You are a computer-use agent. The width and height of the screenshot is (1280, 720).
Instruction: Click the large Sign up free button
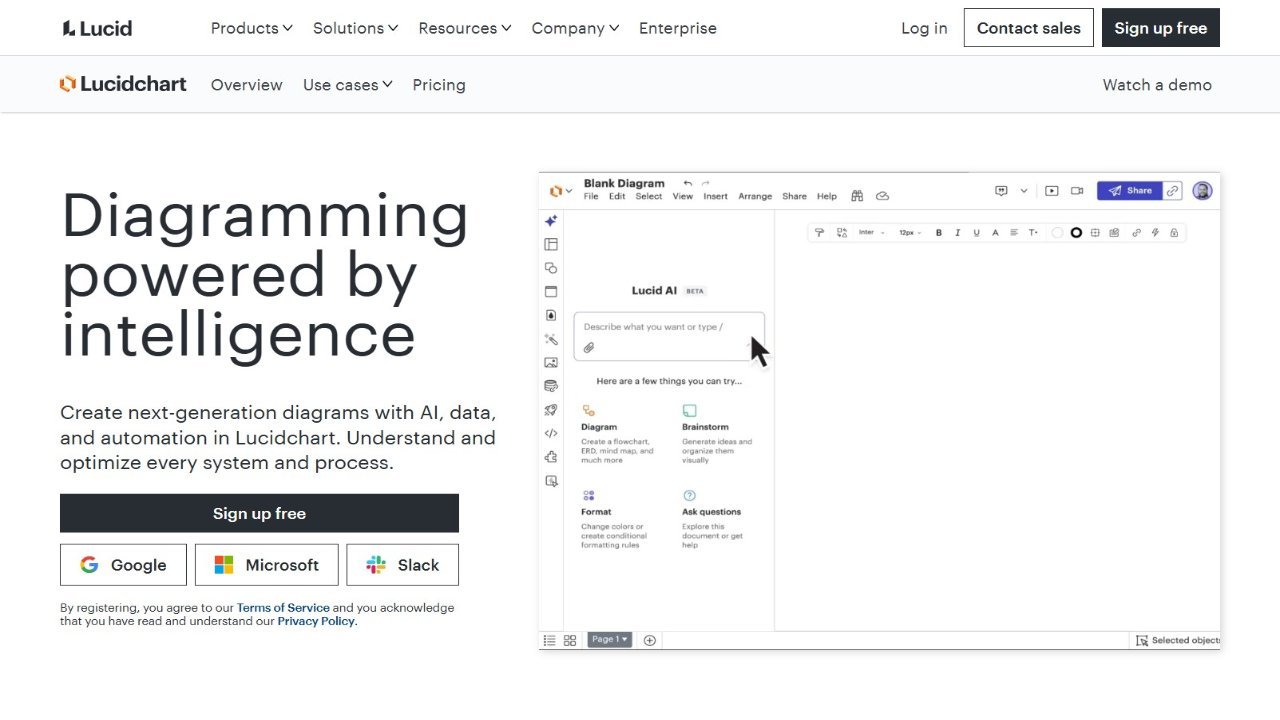(259, 513)
